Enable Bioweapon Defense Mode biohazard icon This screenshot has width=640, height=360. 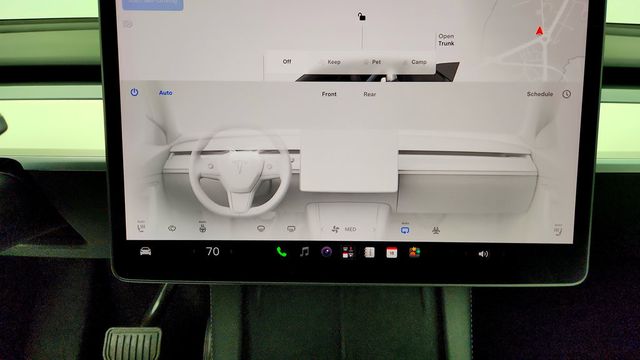[x=436, y=231]
